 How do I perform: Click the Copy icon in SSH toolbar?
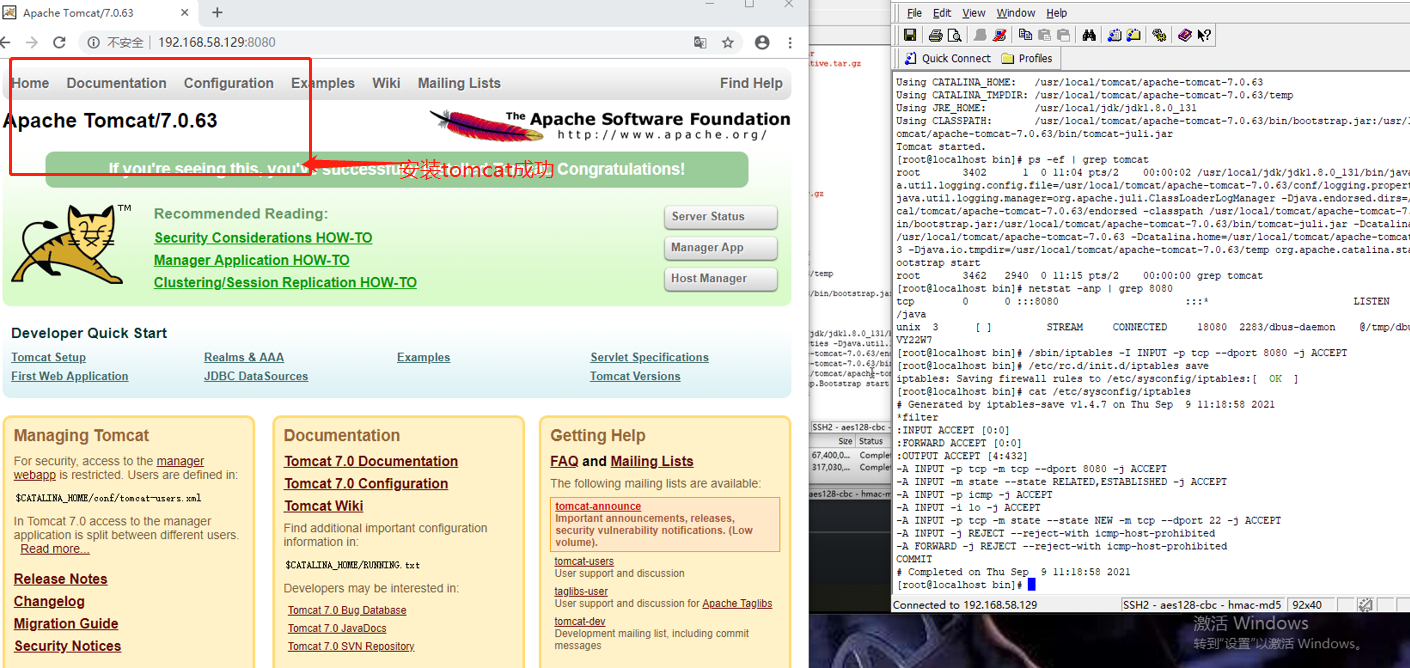pyautogui.click(x=1025, y=35)
